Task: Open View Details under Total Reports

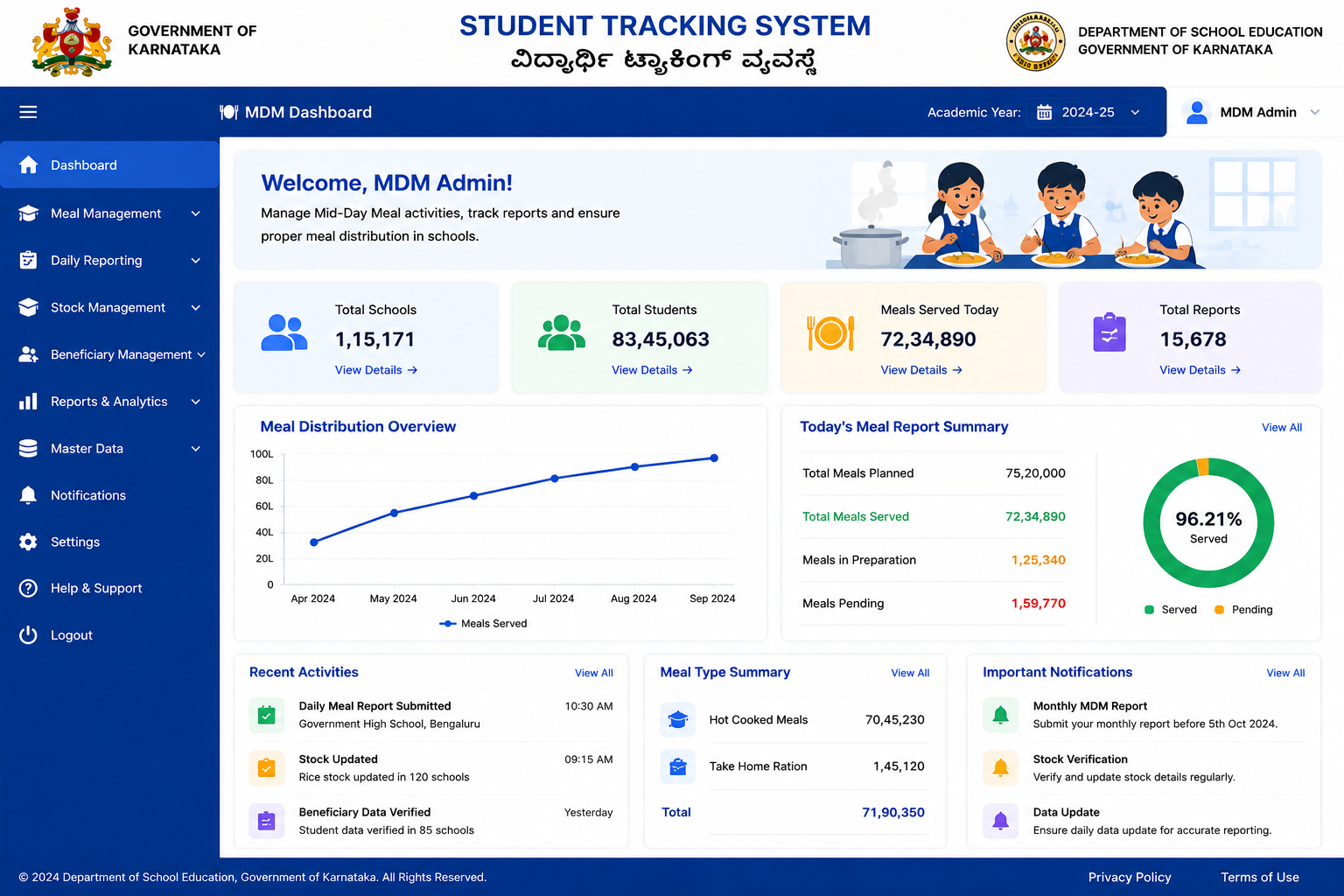Action: click(1200, 370)
